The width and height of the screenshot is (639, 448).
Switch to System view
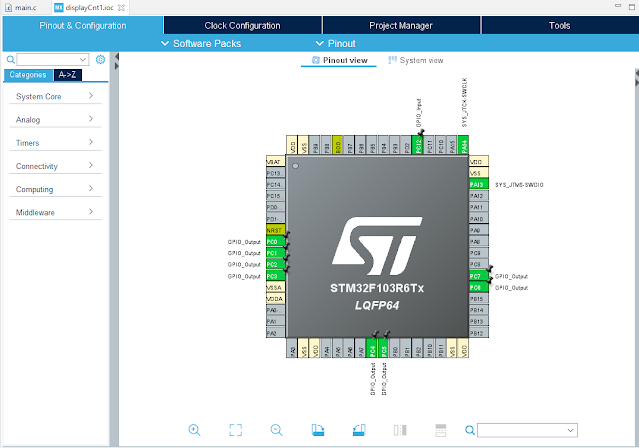[x=416, y=60]
